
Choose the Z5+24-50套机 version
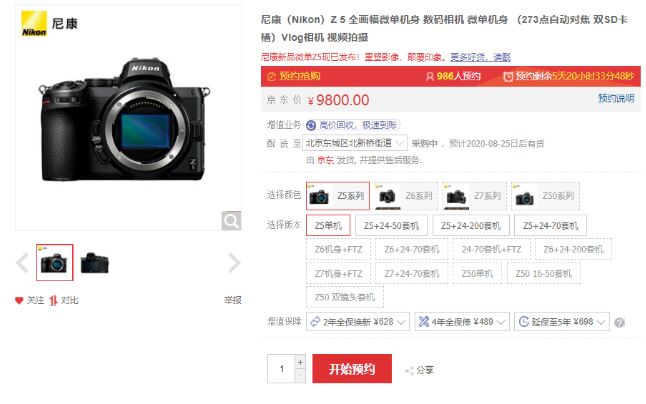tap(391, 226)
